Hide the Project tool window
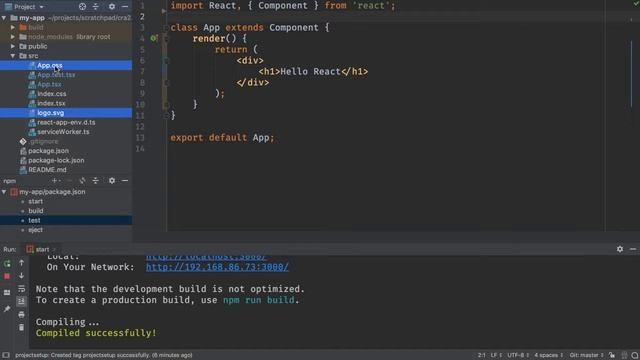The width and height of the screenshot is (640, 360). click(125, 7)
